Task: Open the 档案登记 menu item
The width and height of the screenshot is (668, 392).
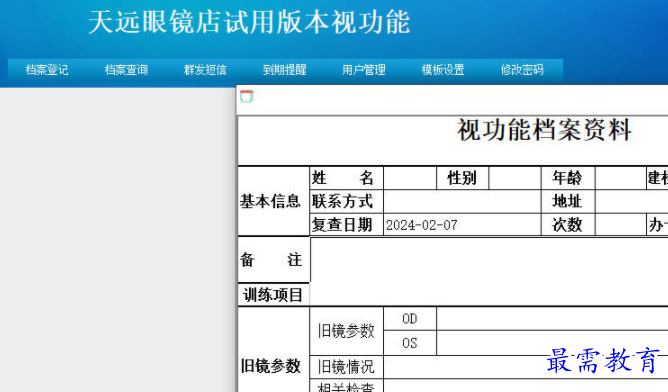Action: point(47,69)
